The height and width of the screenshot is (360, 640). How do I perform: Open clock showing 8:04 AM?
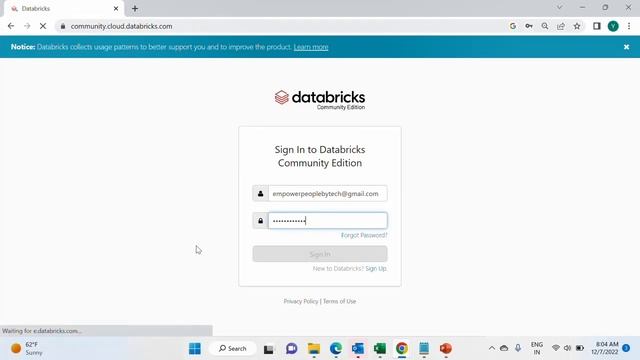pos(604,348)
